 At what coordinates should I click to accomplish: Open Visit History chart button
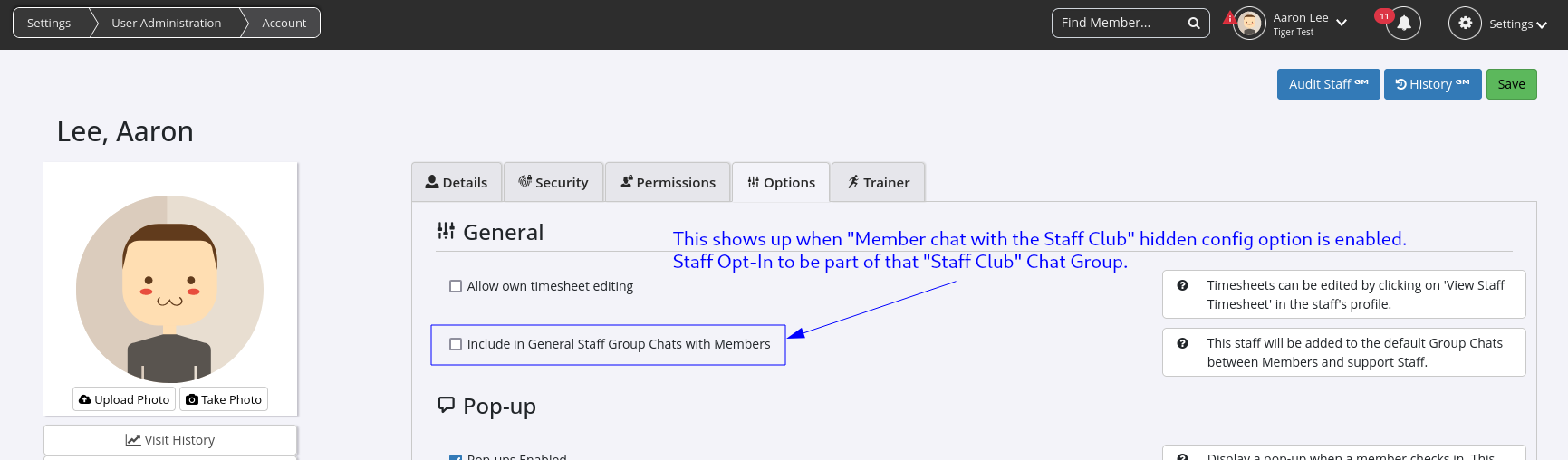(x=170, y=440)
